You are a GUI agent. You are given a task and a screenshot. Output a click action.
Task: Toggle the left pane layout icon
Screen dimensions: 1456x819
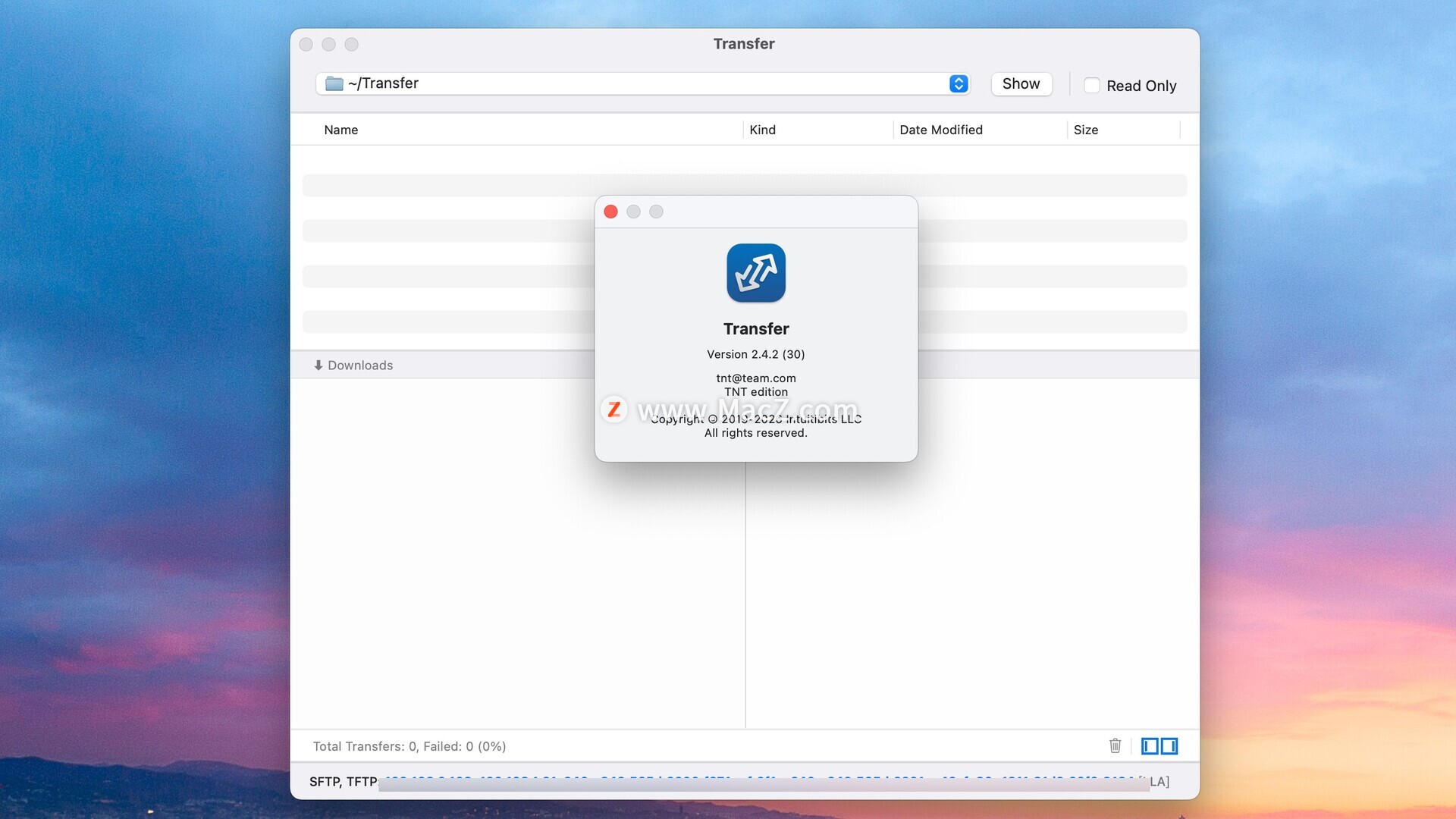pos(1150,746)
